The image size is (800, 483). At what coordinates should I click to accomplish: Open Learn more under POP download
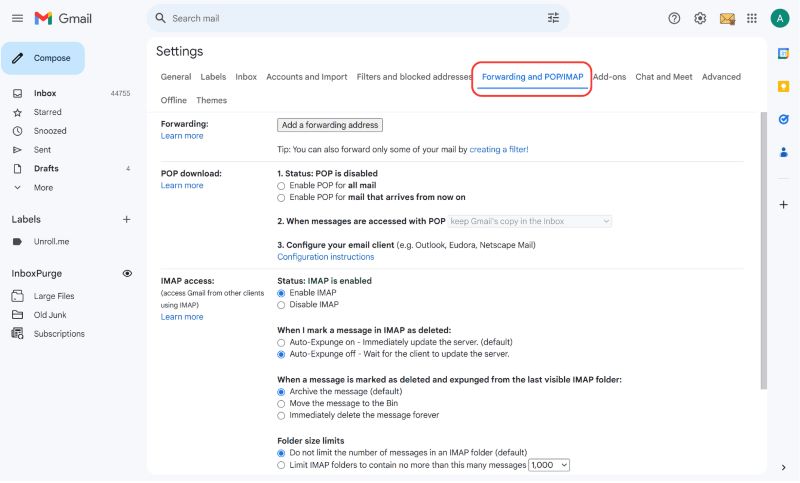point(182,186)
